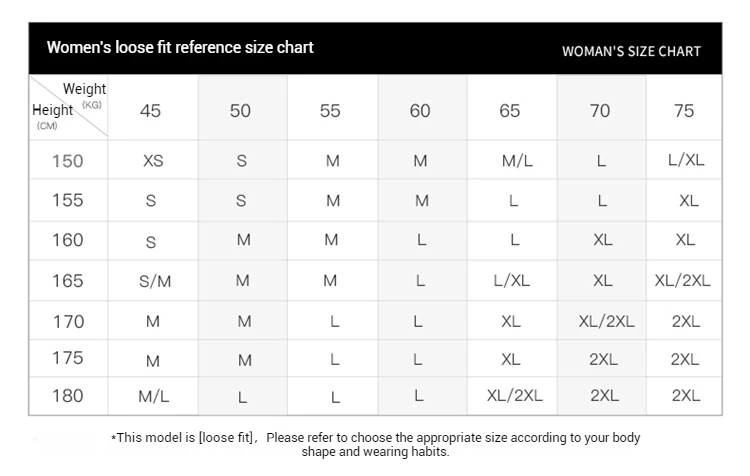750x476 pixels.
Task: Click the "Women's loose fit reference size chart" title
Action: pyautogui.click(x=180, y=48)
